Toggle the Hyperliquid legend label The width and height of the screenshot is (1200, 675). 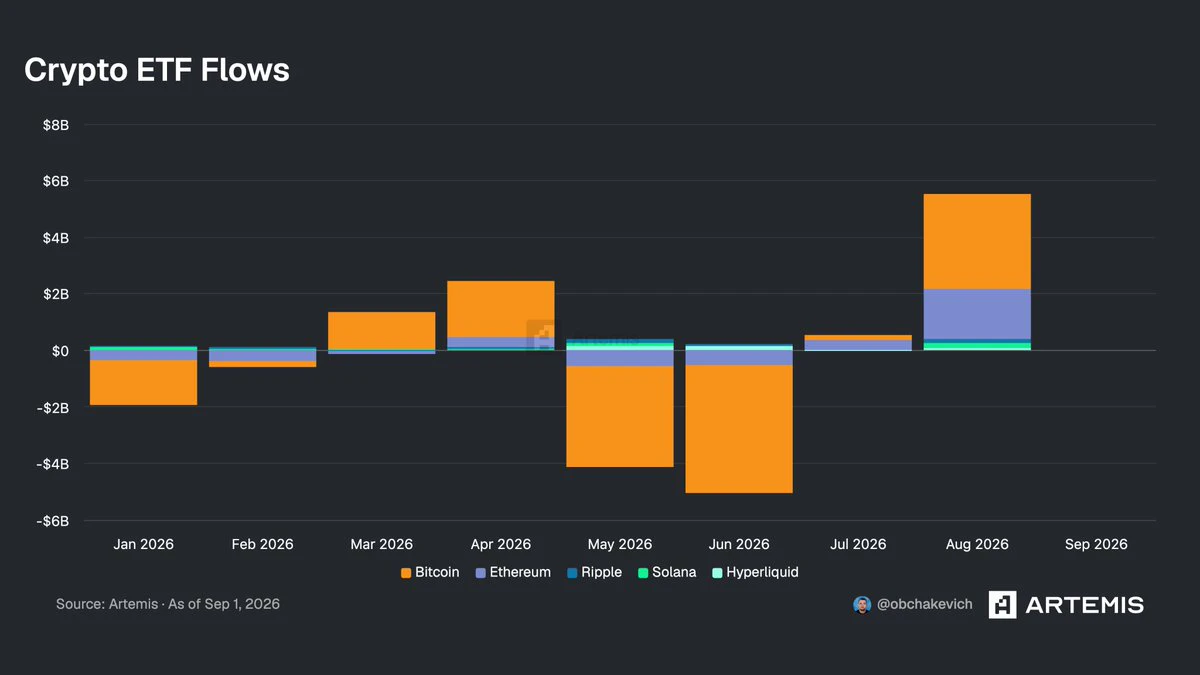pos(762,573)
